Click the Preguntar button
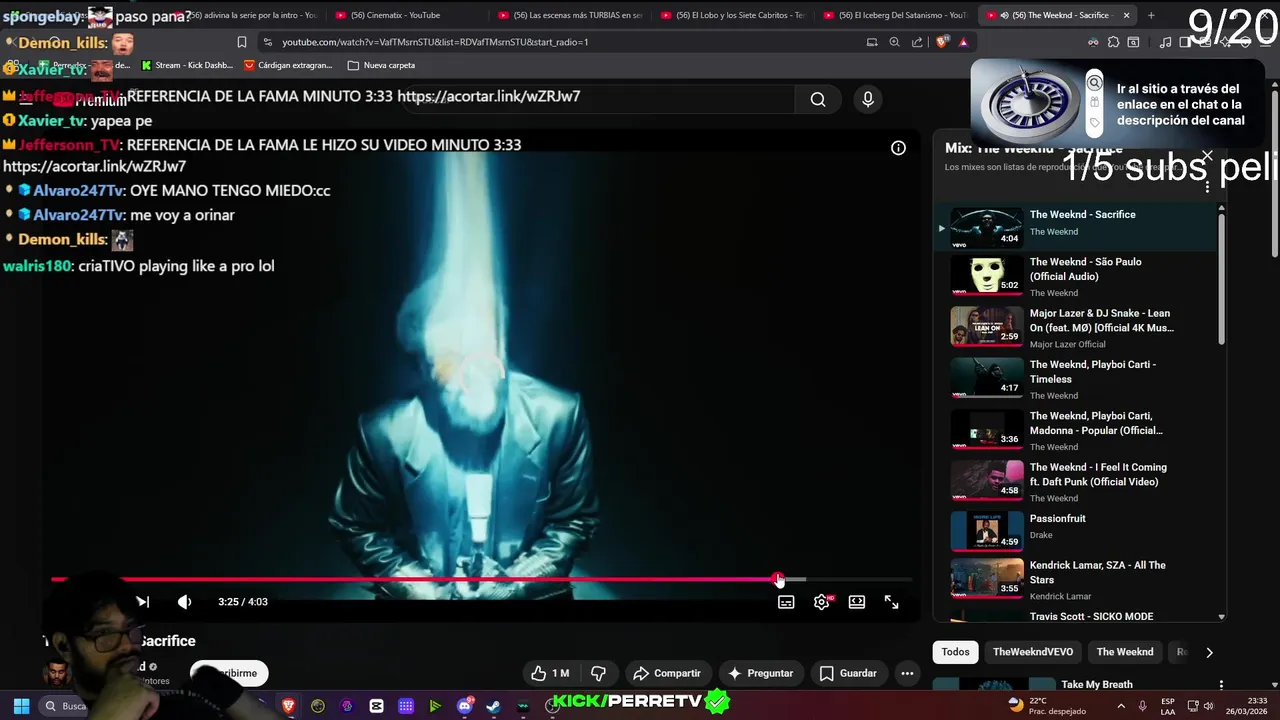Screen dimensions: 1280x720 point(760,673)
